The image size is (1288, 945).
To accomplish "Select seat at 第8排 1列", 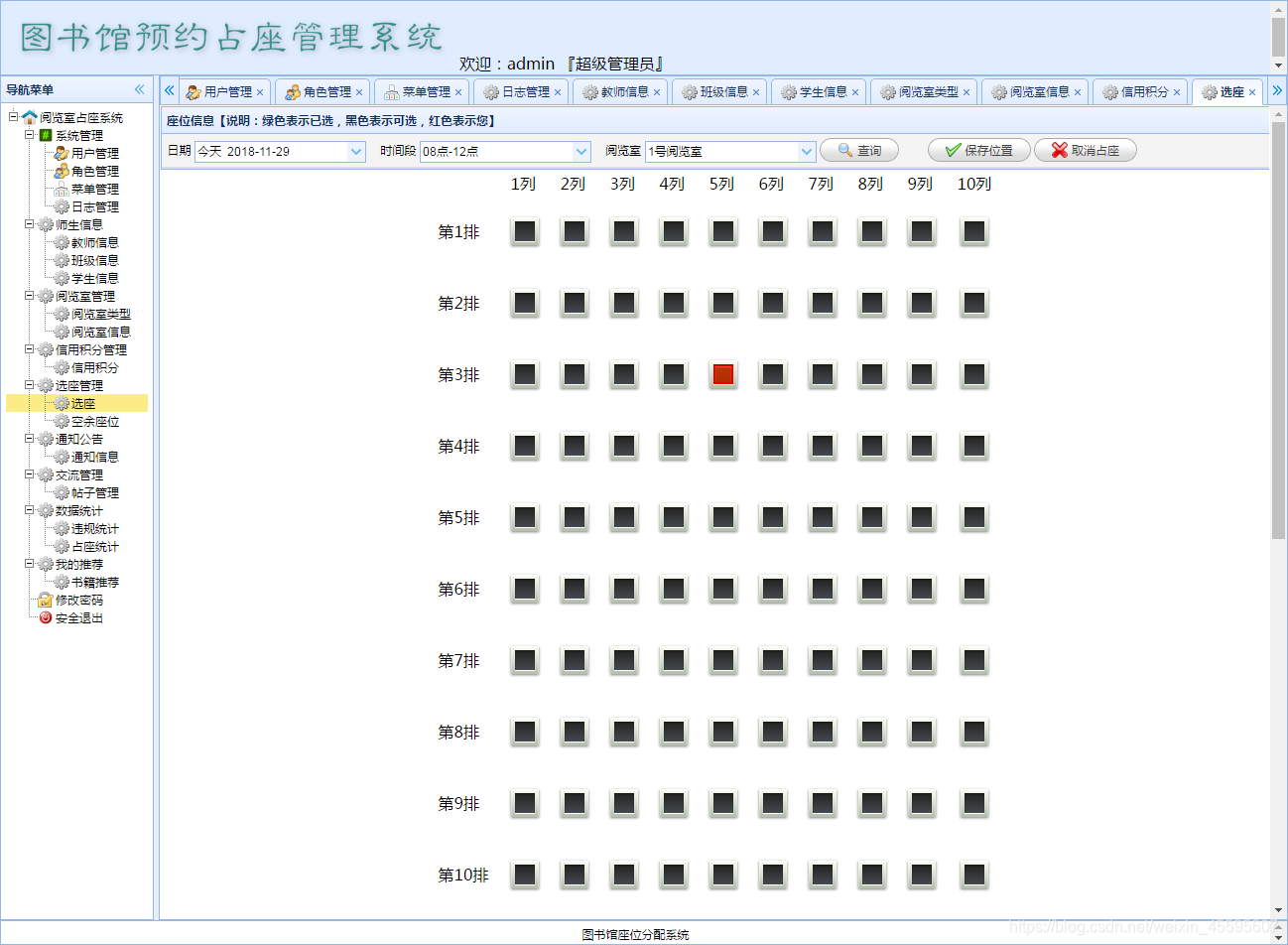I will pyautogui.click(x=525, y=733).
